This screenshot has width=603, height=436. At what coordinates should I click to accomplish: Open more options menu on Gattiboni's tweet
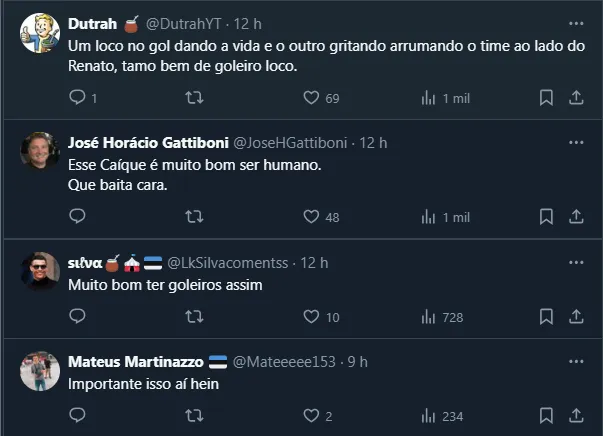[576, 142]
